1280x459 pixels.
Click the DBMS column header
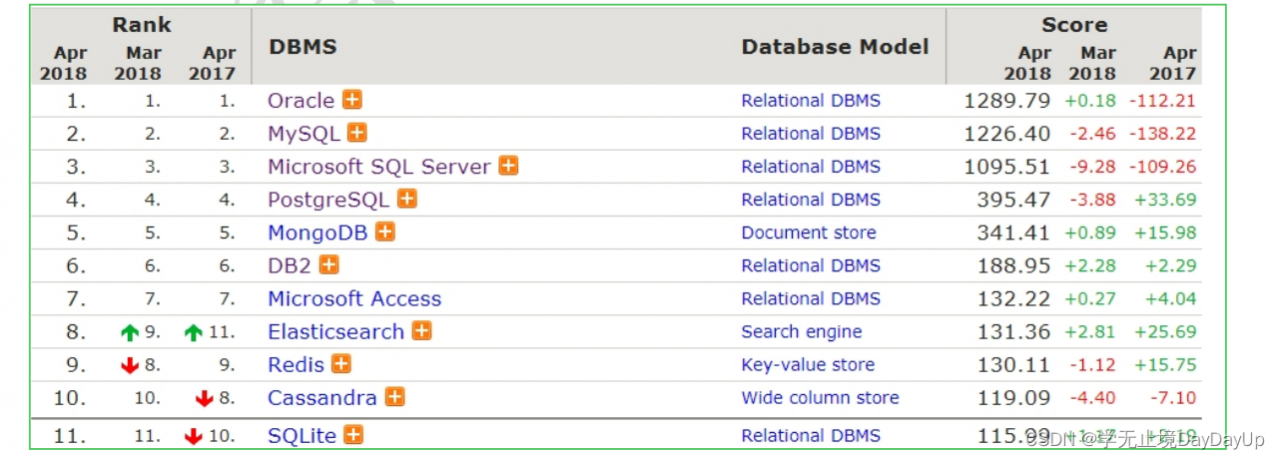pyautogui.click(x=303, y=47)
